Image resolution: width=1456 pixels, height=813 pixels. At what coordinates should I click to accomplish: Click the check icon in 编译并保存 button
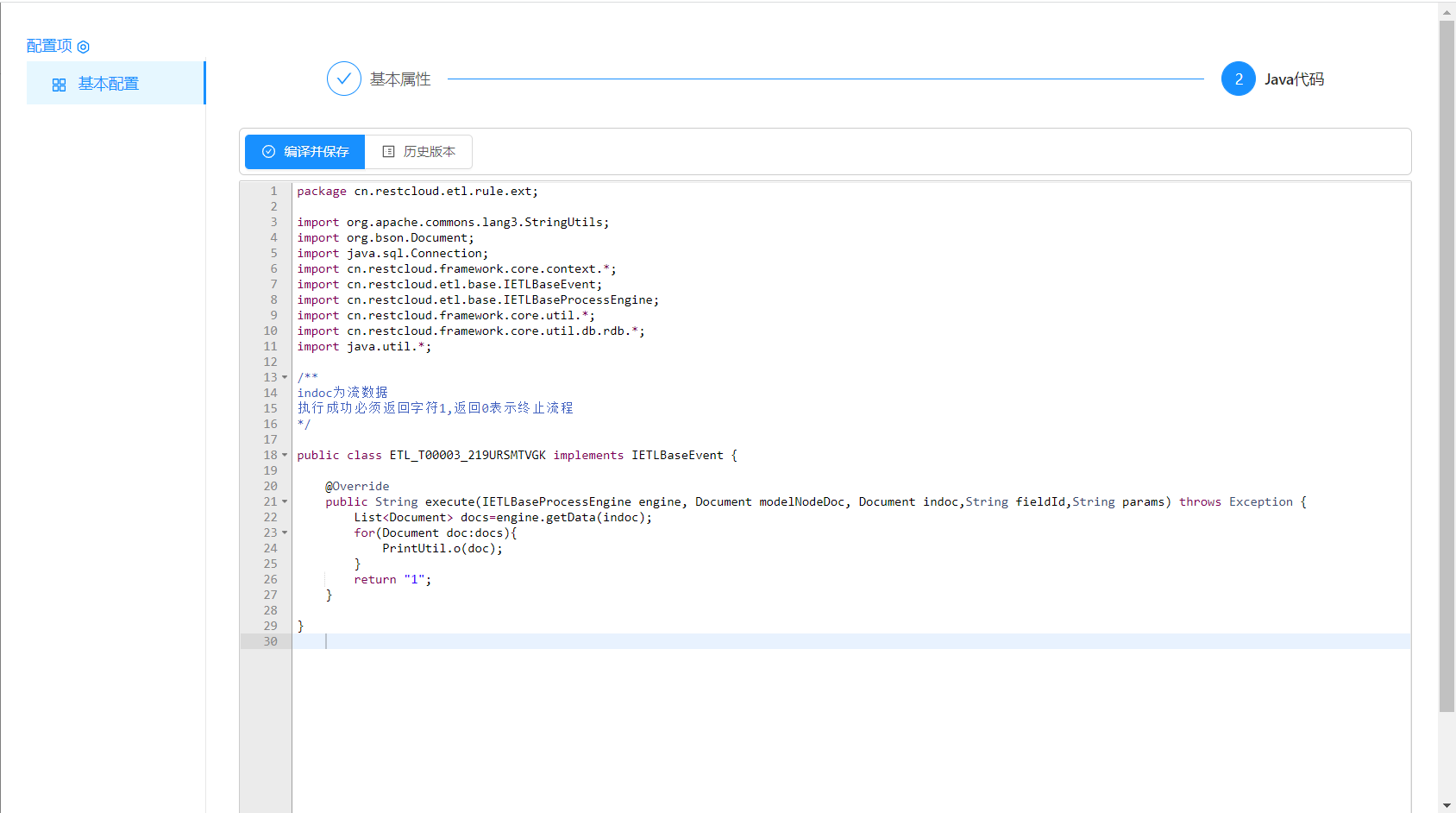pyautogui.click(x=268, y=152)
